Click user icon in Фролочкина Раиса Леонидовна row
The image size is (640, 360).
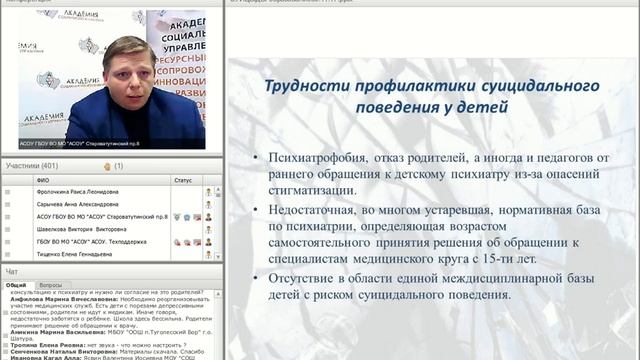pyautogui.click(x=209, y=192)
